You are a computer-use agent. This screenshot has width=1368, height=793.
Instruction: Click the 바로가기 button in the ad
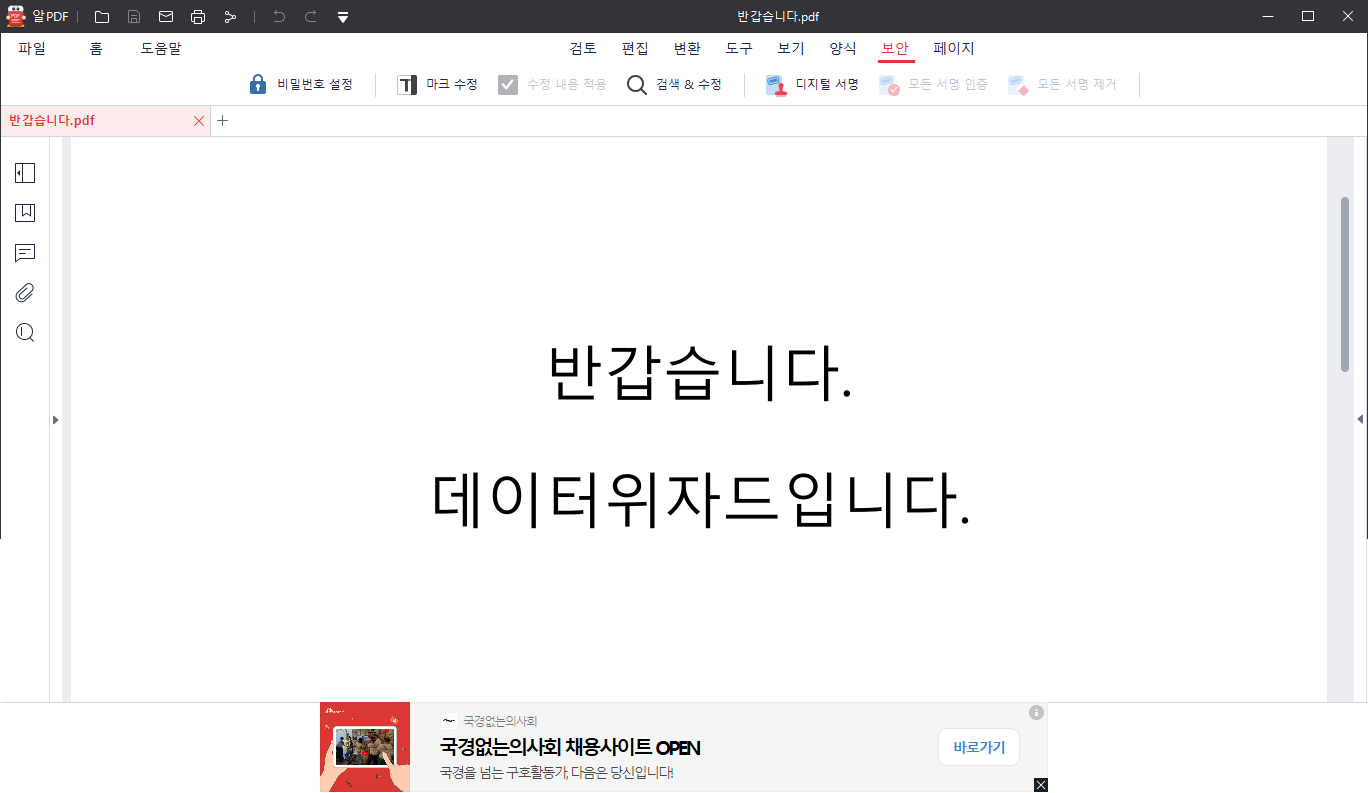pyautogui.click(x=978, y=747)
